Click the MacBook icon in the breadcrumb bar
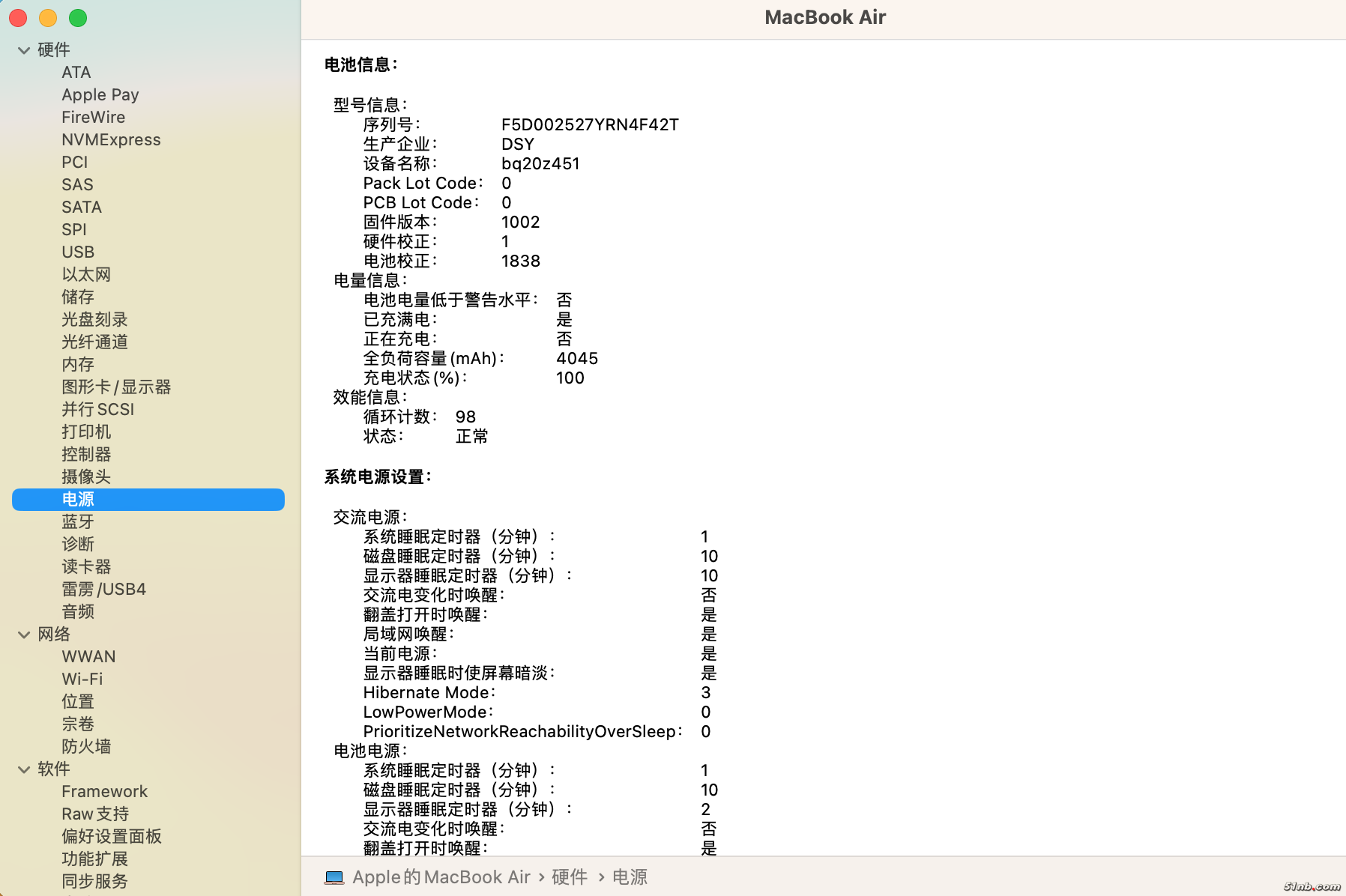This screenshot has height=896, width=1346. click(x=335, y=877)
